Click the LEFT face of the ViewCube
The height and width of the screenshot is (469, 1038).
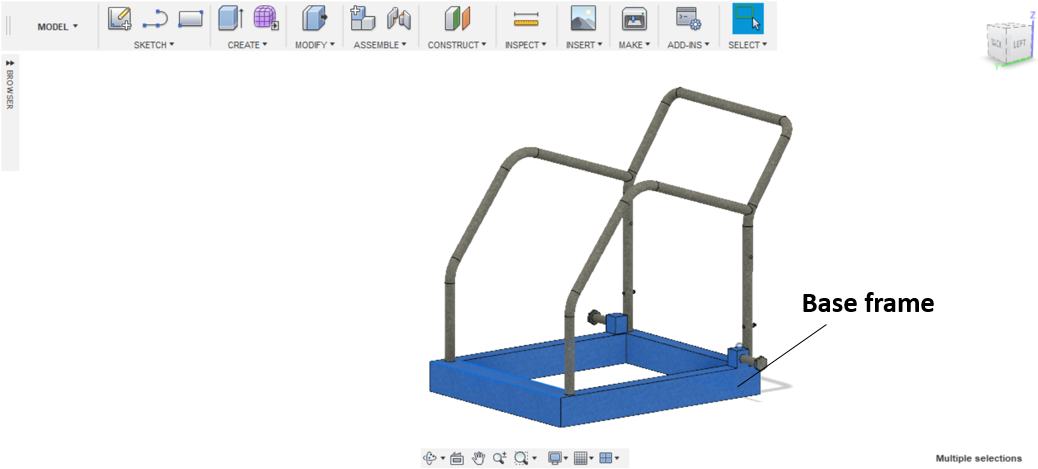[x=1017, y=46]
